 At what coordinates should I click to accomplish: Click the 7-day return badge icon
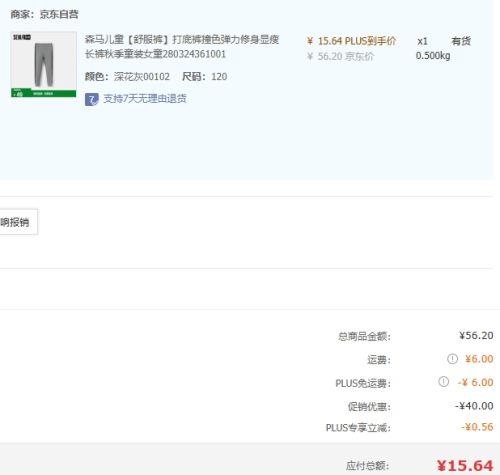[x=92, y=99]
